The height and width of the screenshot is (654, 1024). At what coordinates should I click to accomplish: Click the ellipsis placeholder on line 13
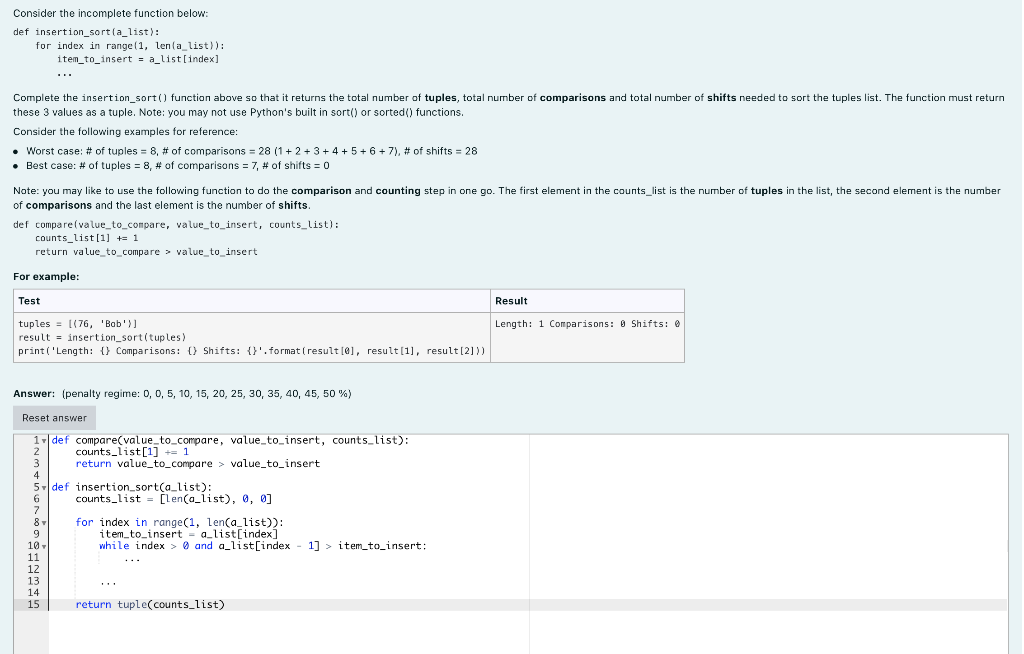pyautogui.click(x=106, y=580)
